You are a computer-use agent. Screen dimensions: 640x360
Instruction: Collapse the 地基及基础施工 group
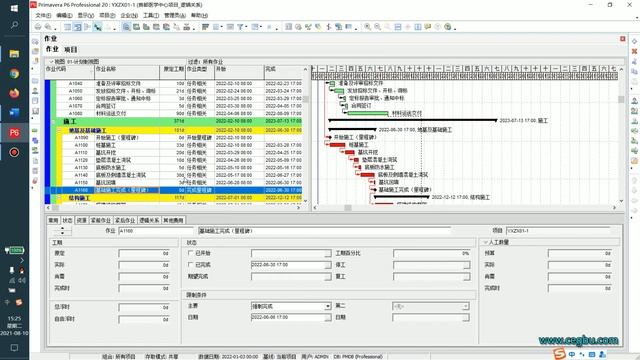click(x=59, y=130)
